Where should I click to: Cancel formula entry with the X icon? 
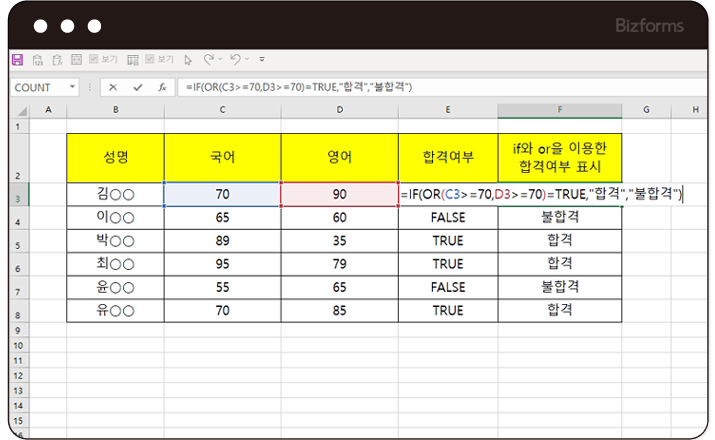pos(113,87)
